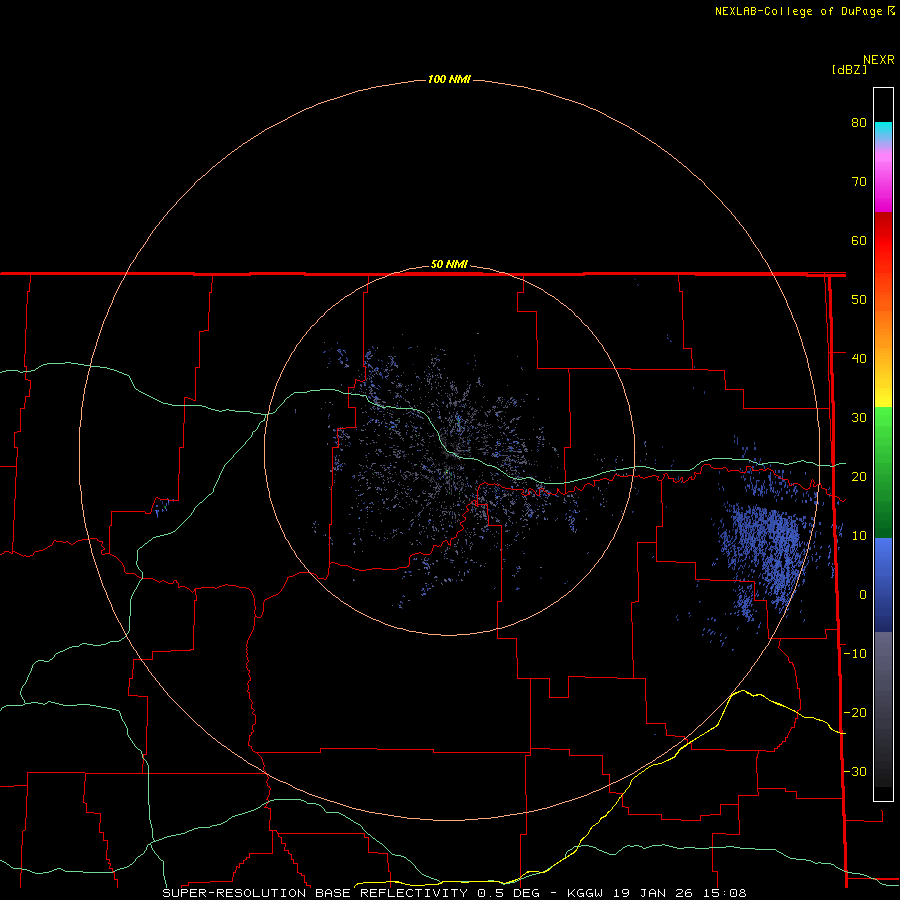Click the 80 dBZ scale value
This screenshot has width=900, height=900.
click(x=859, y=123)
